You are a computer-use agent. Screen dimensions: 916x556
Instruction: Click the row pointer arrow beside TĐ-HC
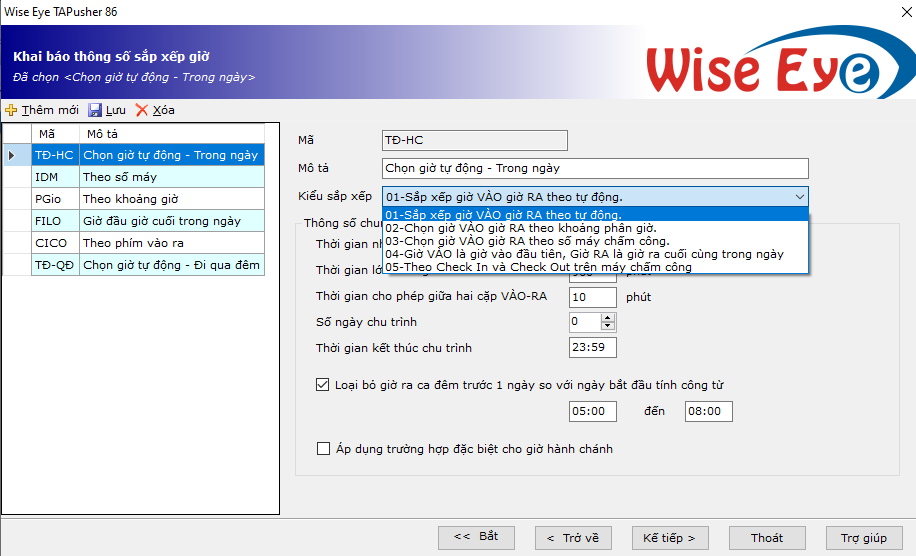[11, 155]
